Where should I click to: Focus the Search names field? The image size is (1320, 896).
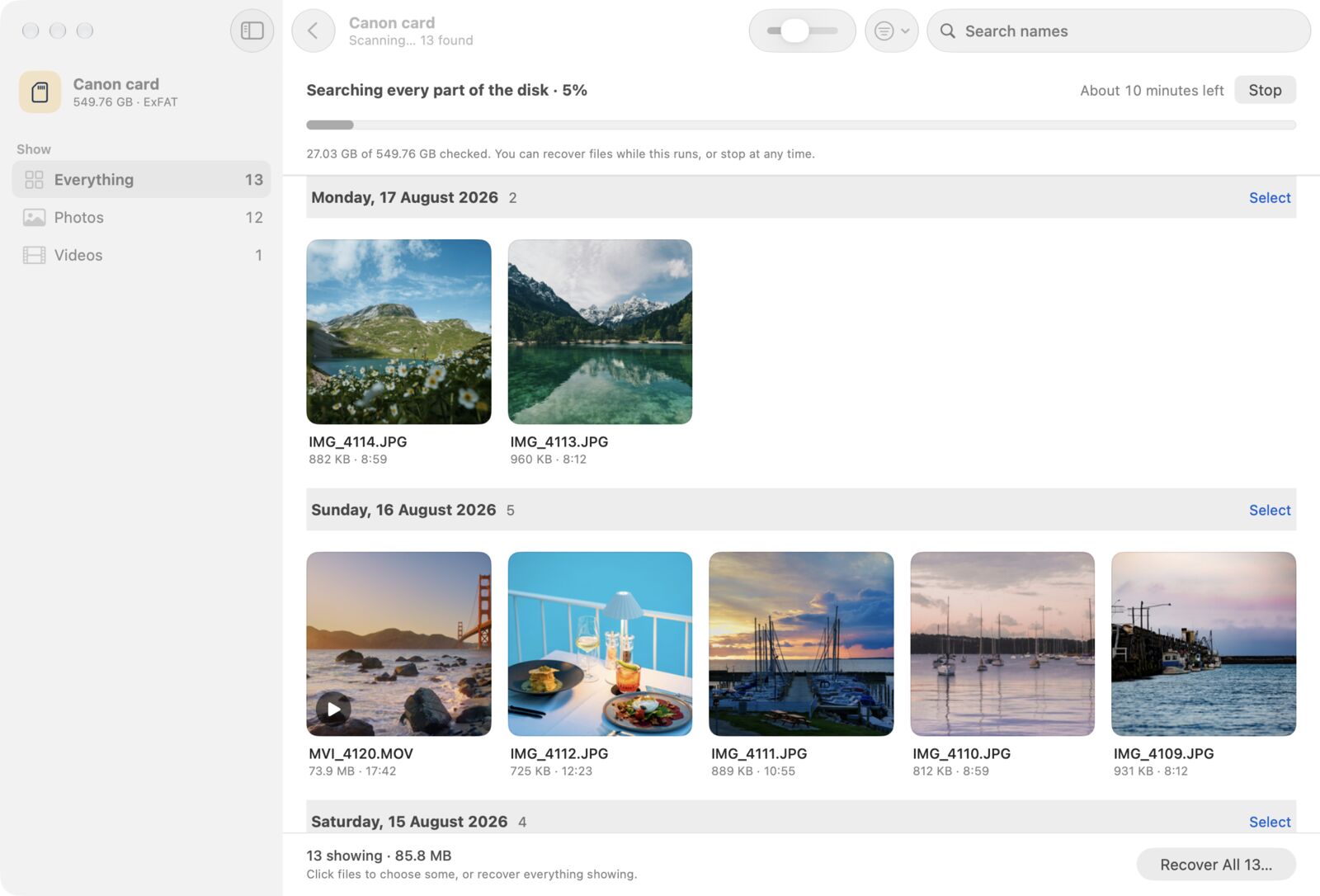click(x=1119, y=31)
